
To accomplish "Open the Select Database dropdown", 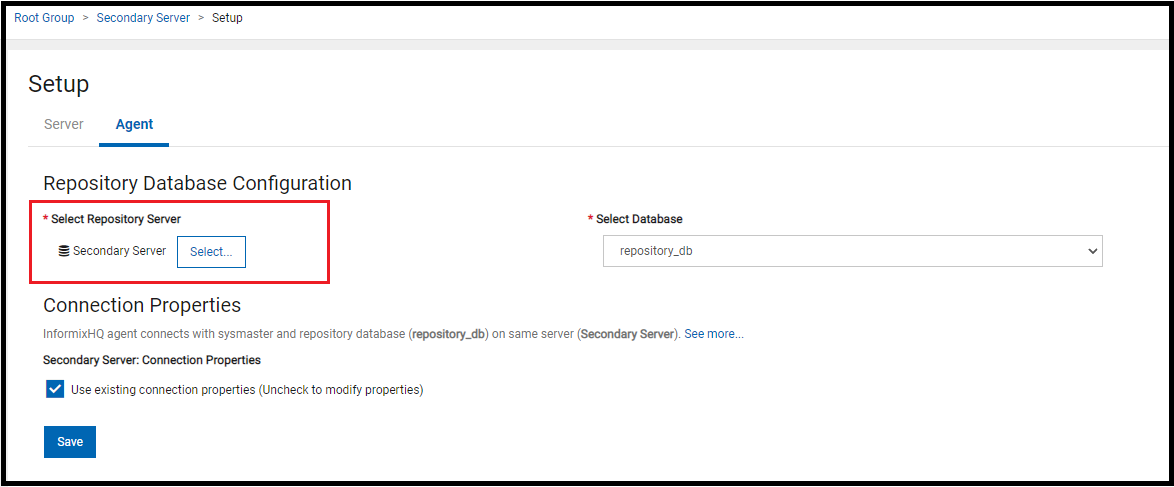I will (x=852, y=251).
